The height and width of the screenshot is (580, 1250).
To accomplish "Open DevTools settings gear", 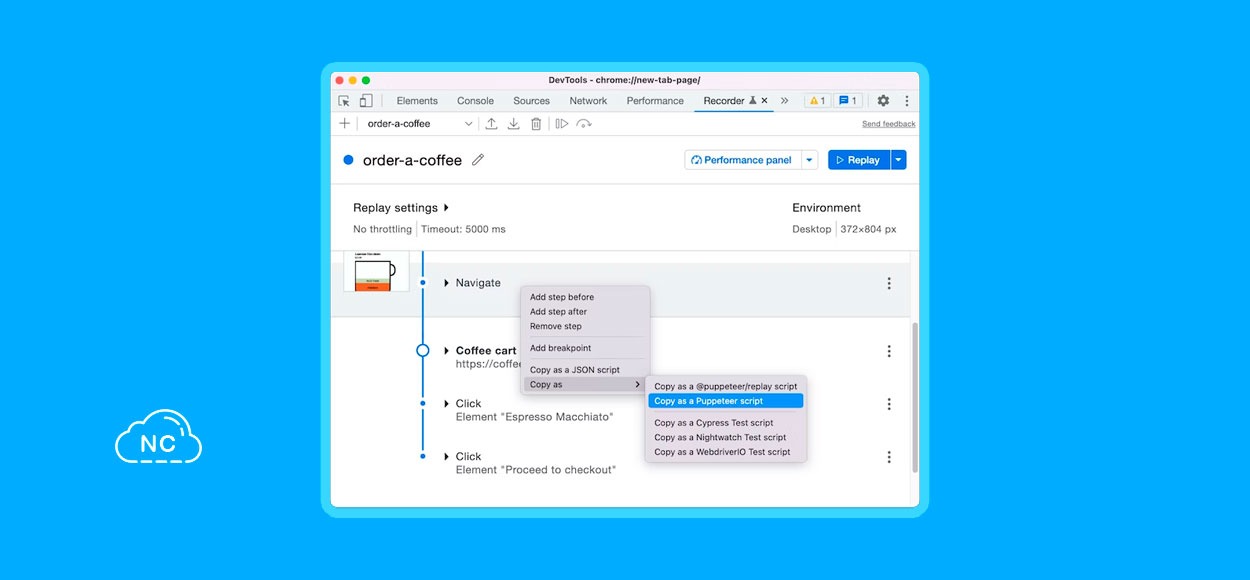I will 883,101.
